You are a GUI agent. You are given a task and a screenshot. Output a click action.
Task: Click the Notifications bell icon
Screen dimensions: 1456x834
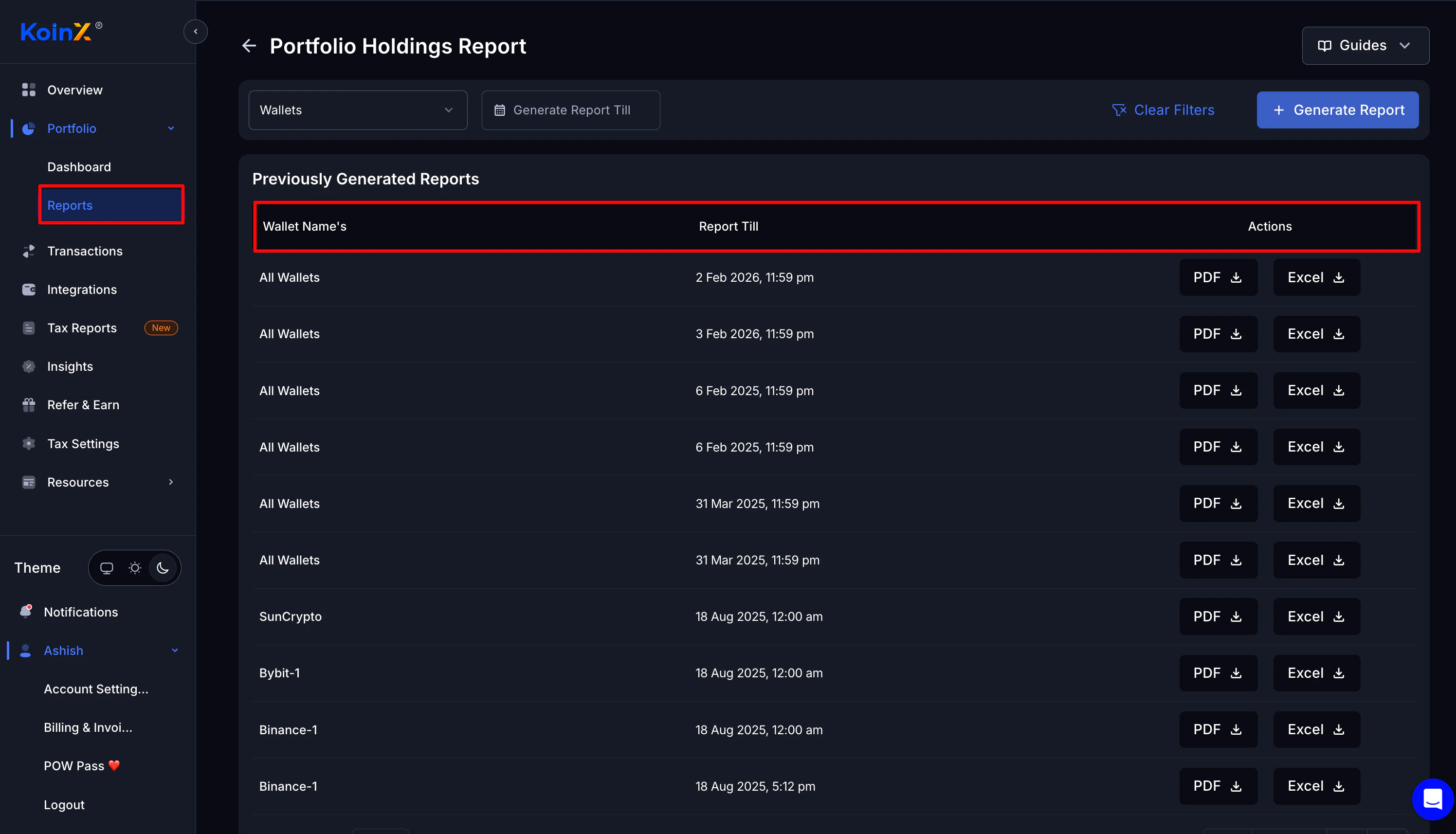tap(26, 612)
